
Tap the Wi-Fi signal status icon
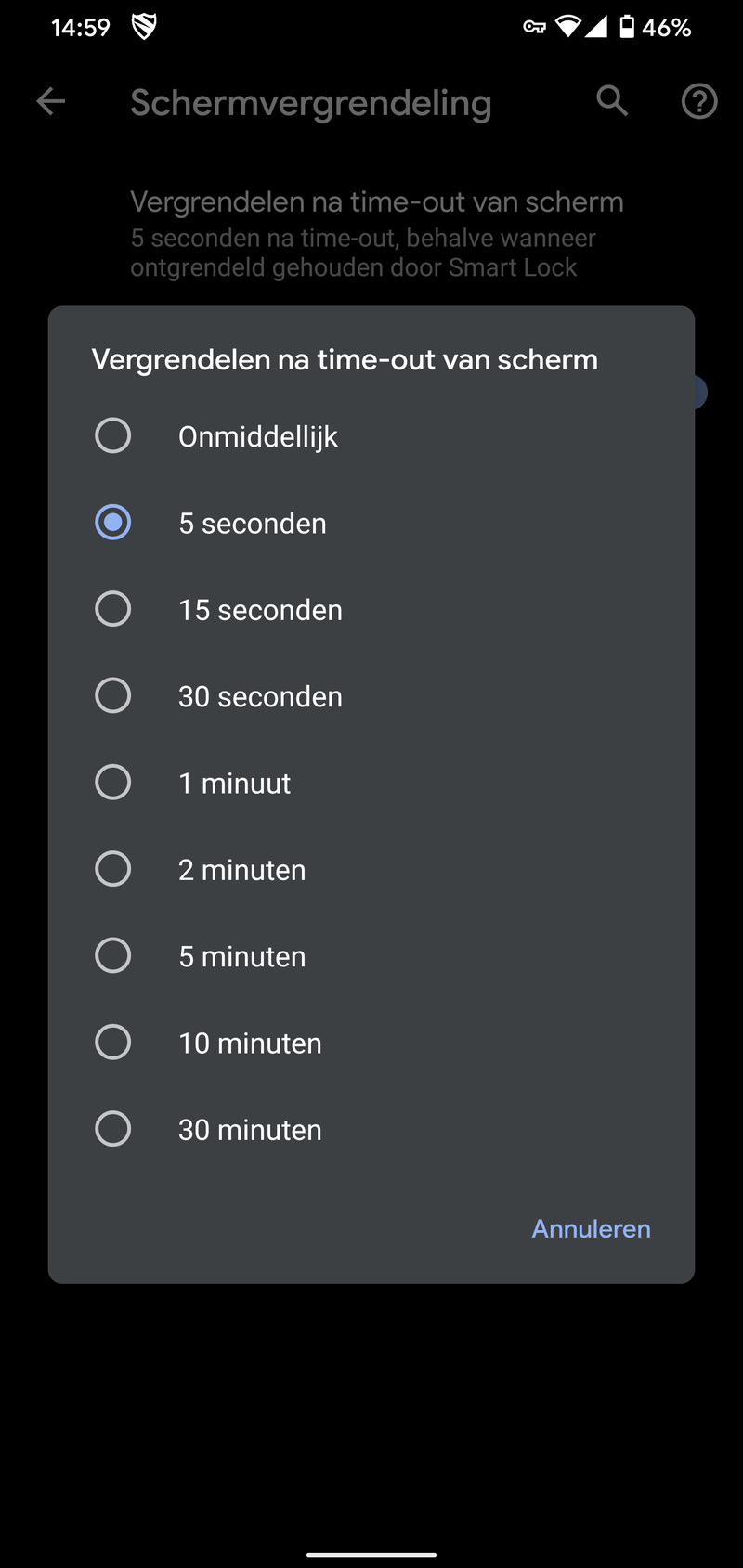[567, 27]
